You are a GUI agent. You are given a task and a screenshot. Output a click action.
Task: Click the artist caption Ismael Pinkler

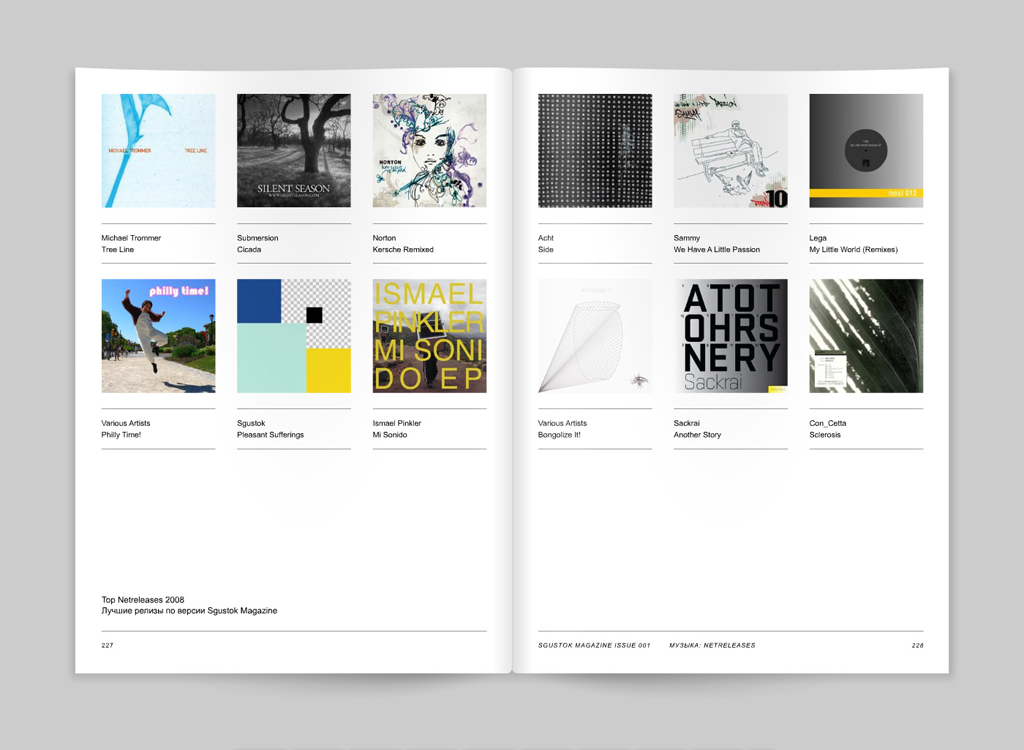[x=397, y=423]
